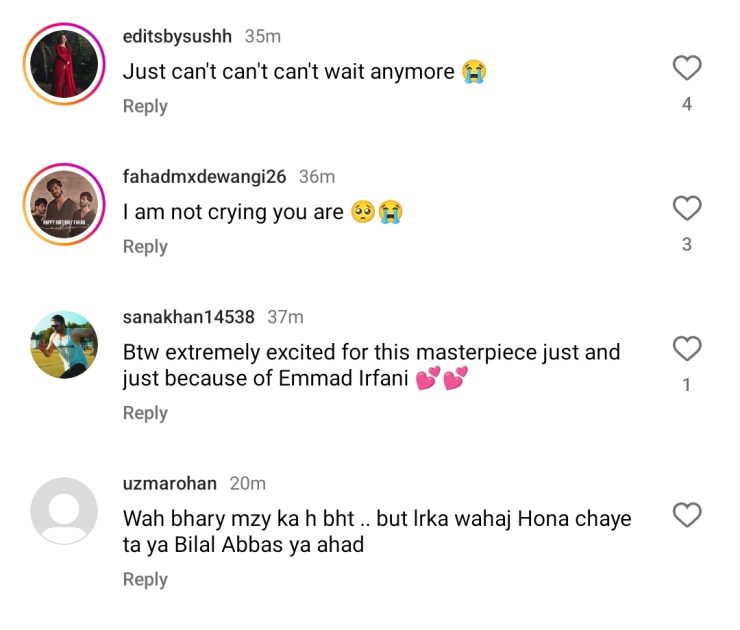View sanakhan14538's profile photo
Image resolution: width=740 pixels, height=630 pixels.
click(x=64, y=345)
